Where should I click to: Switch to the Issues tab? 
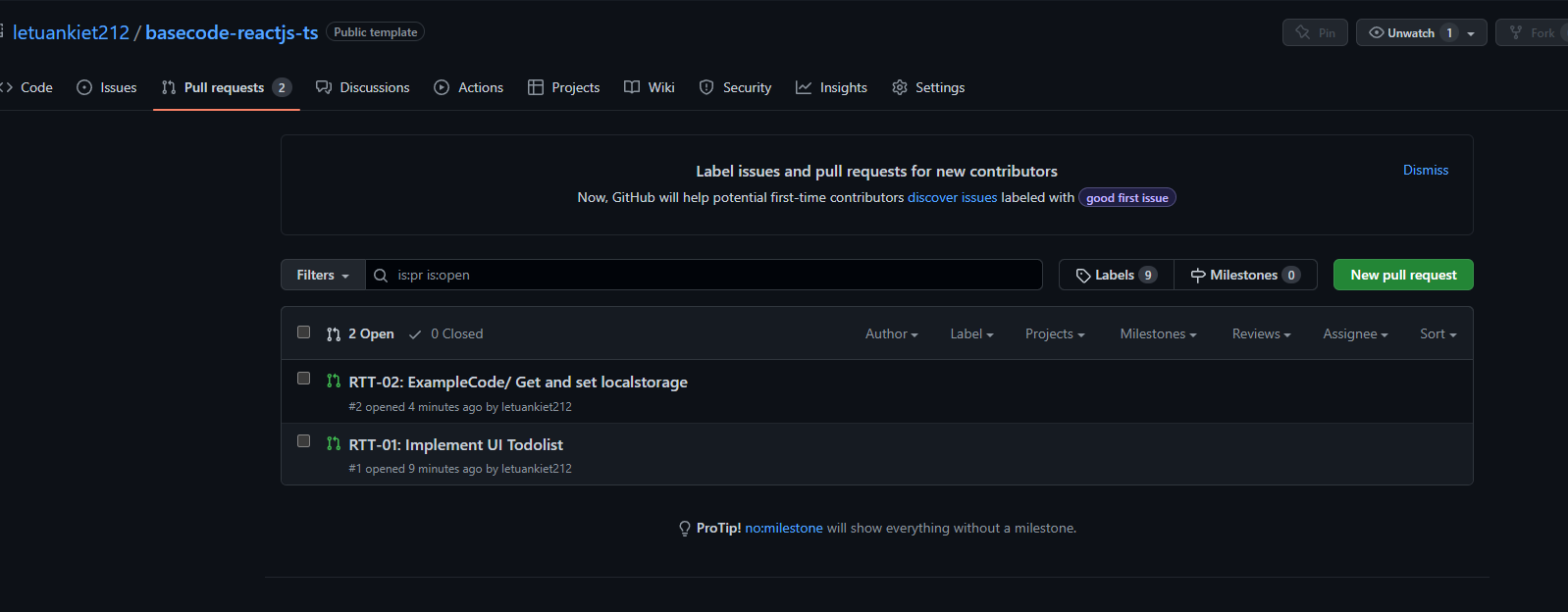pos(107,87)
